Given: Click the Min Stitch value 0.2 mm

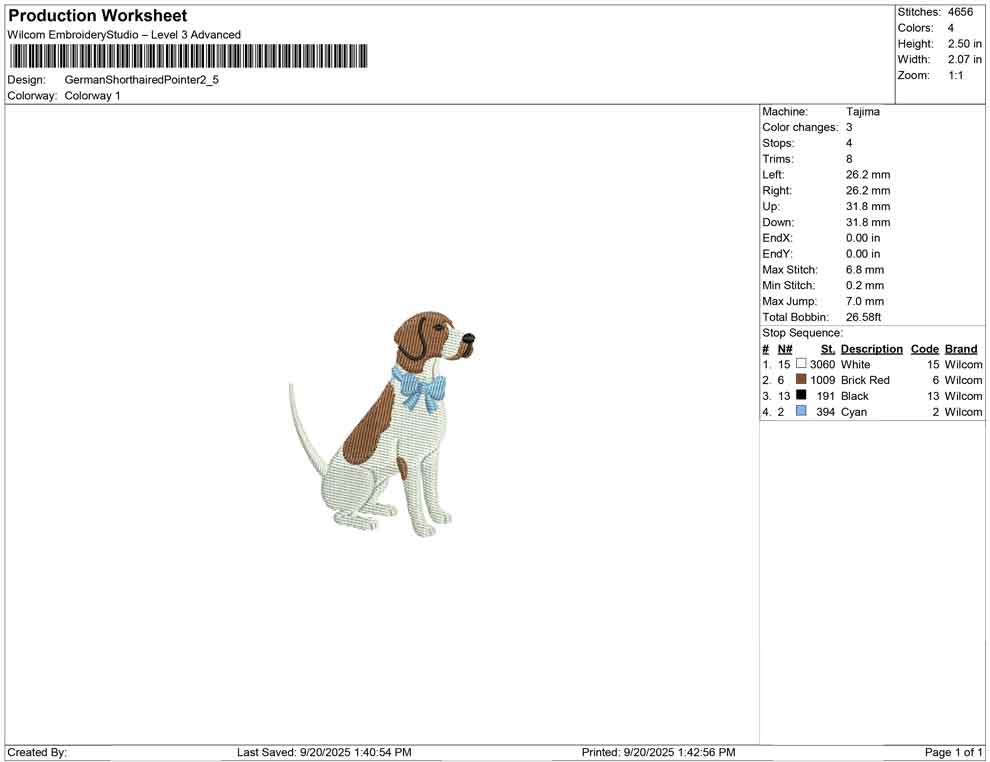Looking at the screenshot, I should [865, 285].
